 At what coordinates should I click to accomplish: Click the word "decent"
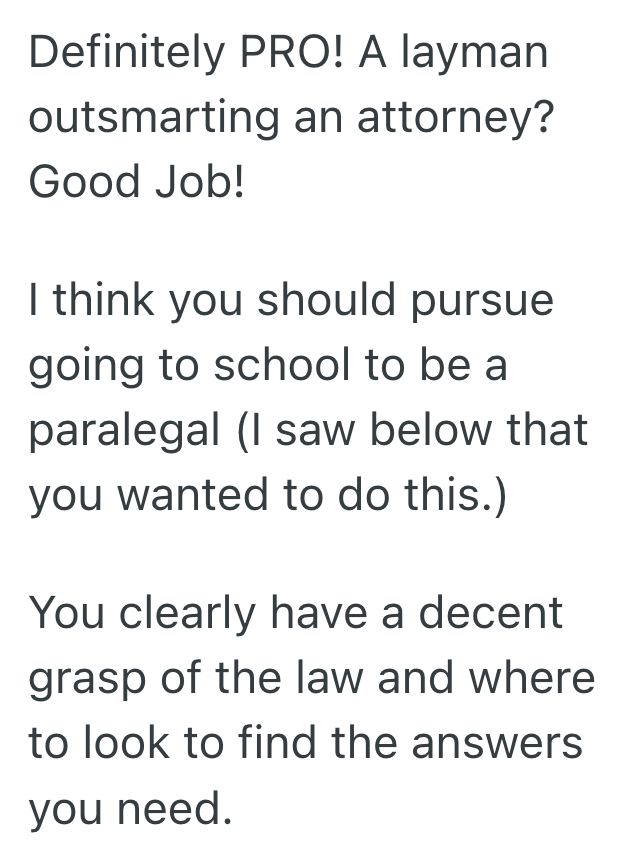point(491,614)
